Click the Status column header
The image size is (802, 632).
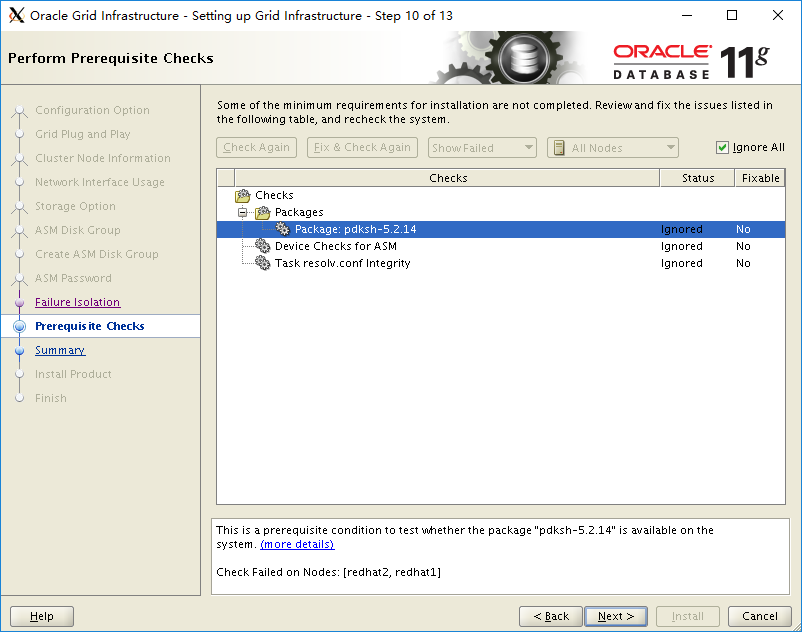[x=698, y=178]
